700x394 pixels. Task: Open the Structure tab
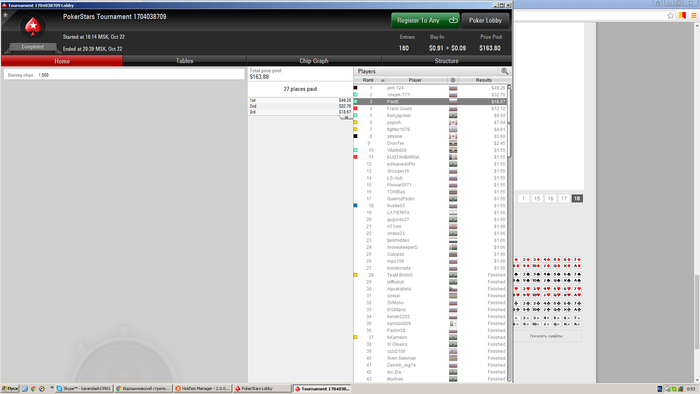tap(446, 61)
